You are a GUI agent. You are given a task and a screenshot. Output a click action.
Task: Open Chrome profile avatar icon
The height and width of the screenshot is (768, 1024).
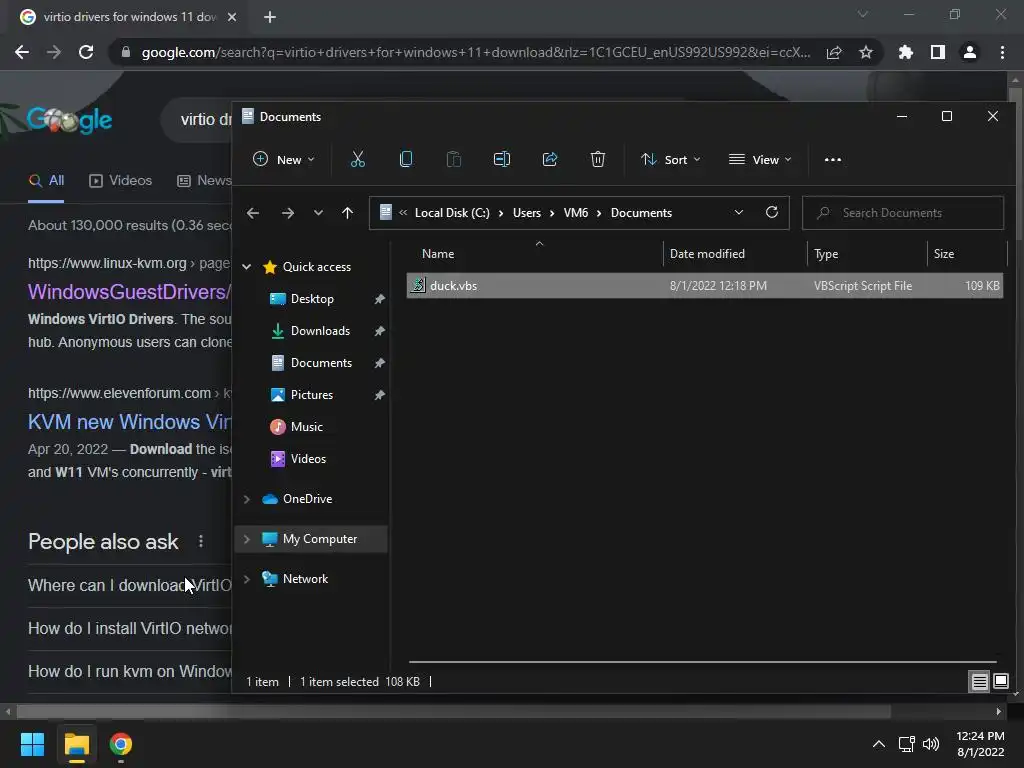(970, 52)
